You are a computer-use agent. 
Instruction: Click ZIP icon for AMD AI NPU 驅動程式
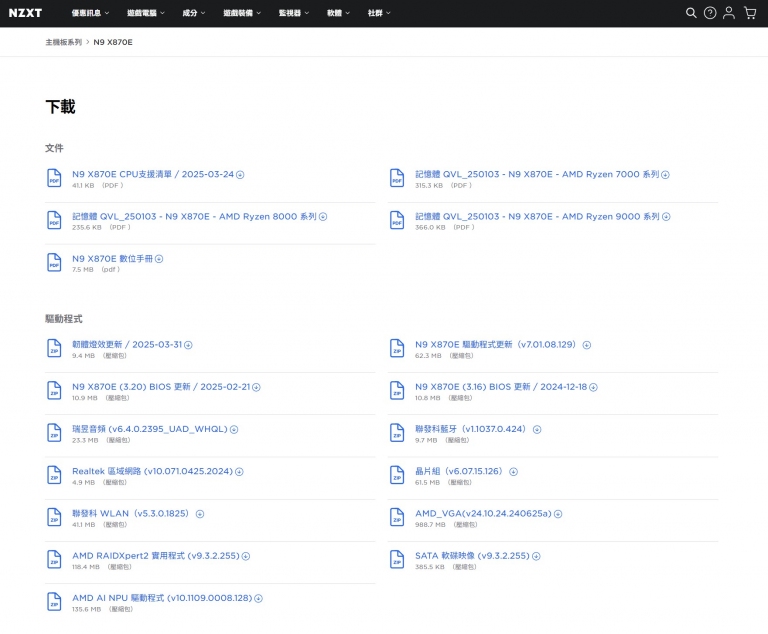54,602
